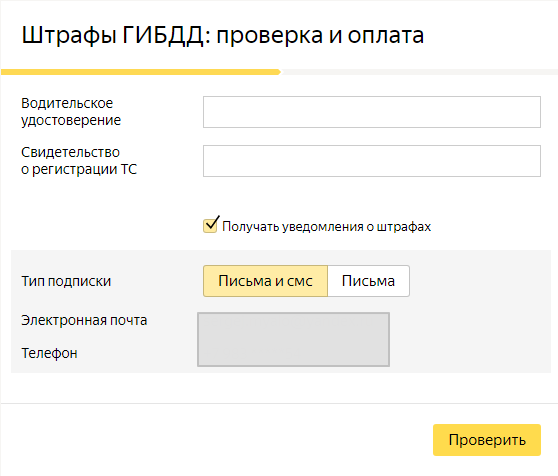Click the Получать уведомления о штрафах label
The height and width of the screenshot is (476, 558).
point(326,227)
